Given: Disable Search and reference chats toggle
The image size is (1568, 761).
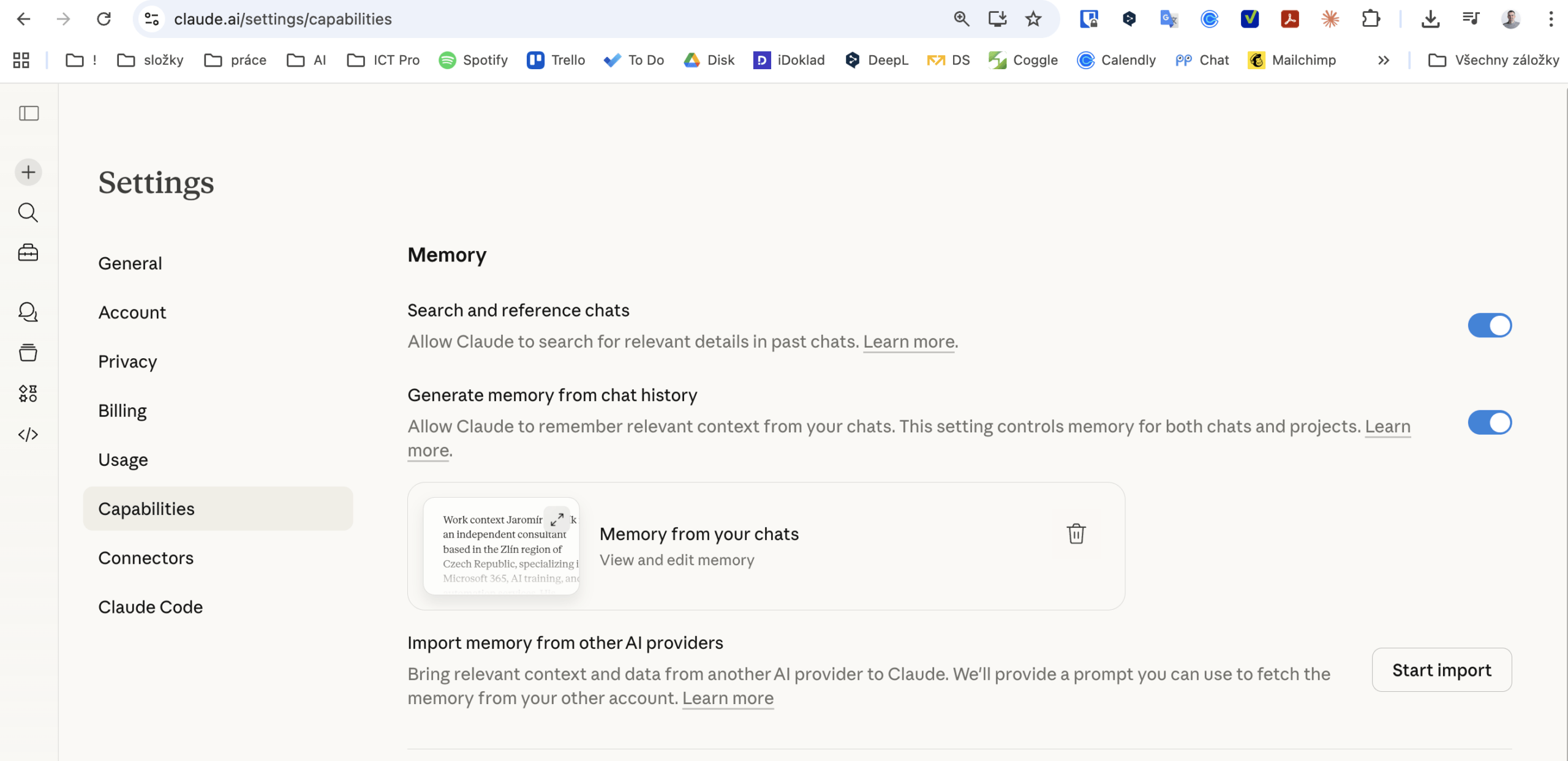Looking at the screenshot, I should (x=1489, y=326).
